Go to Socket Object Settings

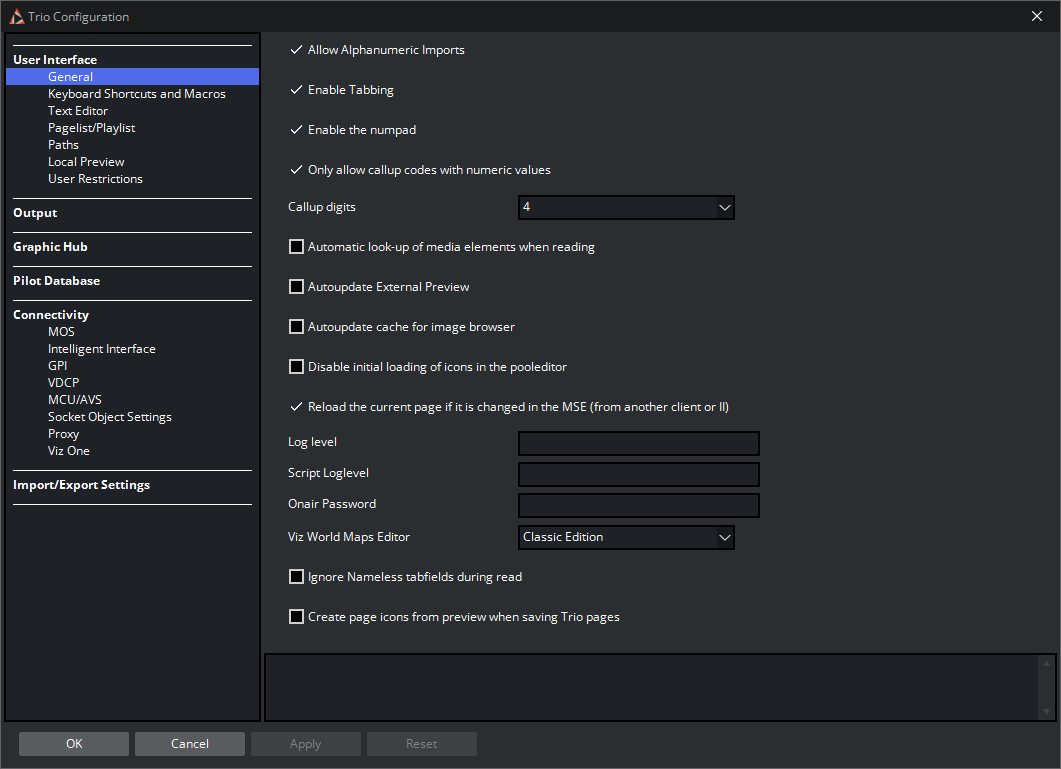pyautogui.click(x=110, y=417)
